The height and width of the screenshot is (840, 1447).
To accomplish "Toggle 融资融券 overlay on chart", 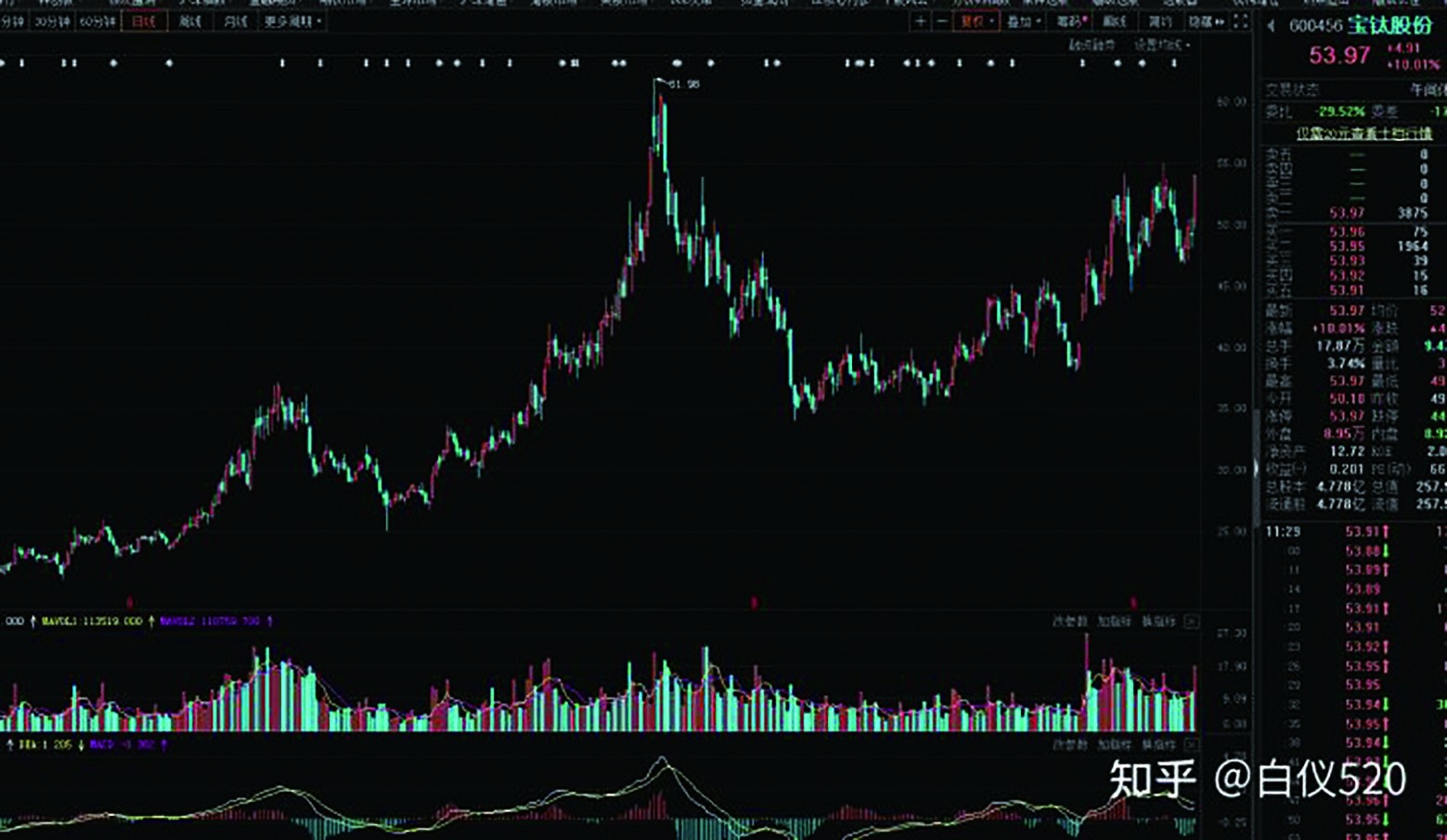I will click(x=1092, y=45).
